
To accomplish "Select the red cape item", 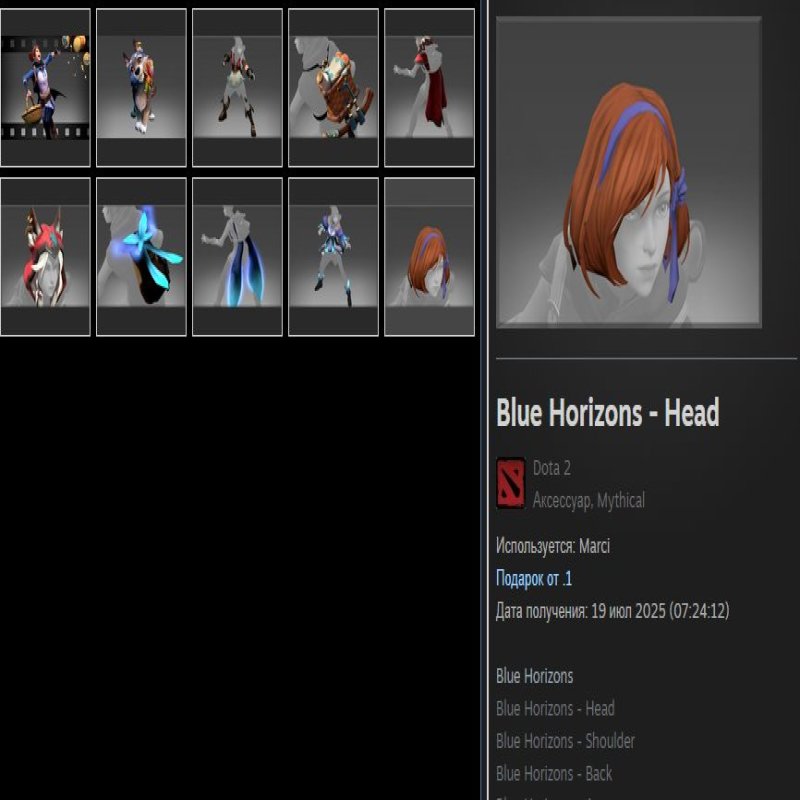I will pos(429,88).
